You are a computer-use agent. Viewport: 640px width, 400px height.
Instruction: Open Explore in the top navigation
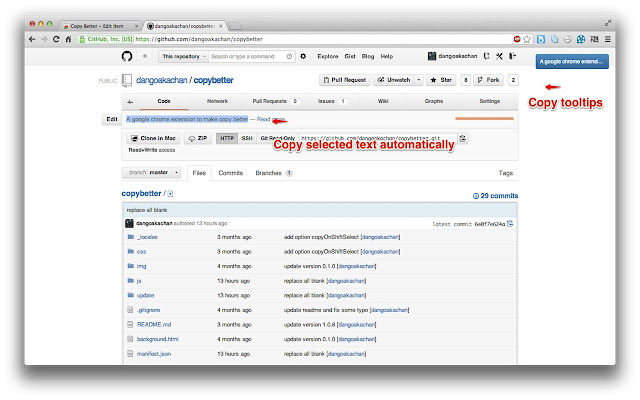(x=328, y=56)
